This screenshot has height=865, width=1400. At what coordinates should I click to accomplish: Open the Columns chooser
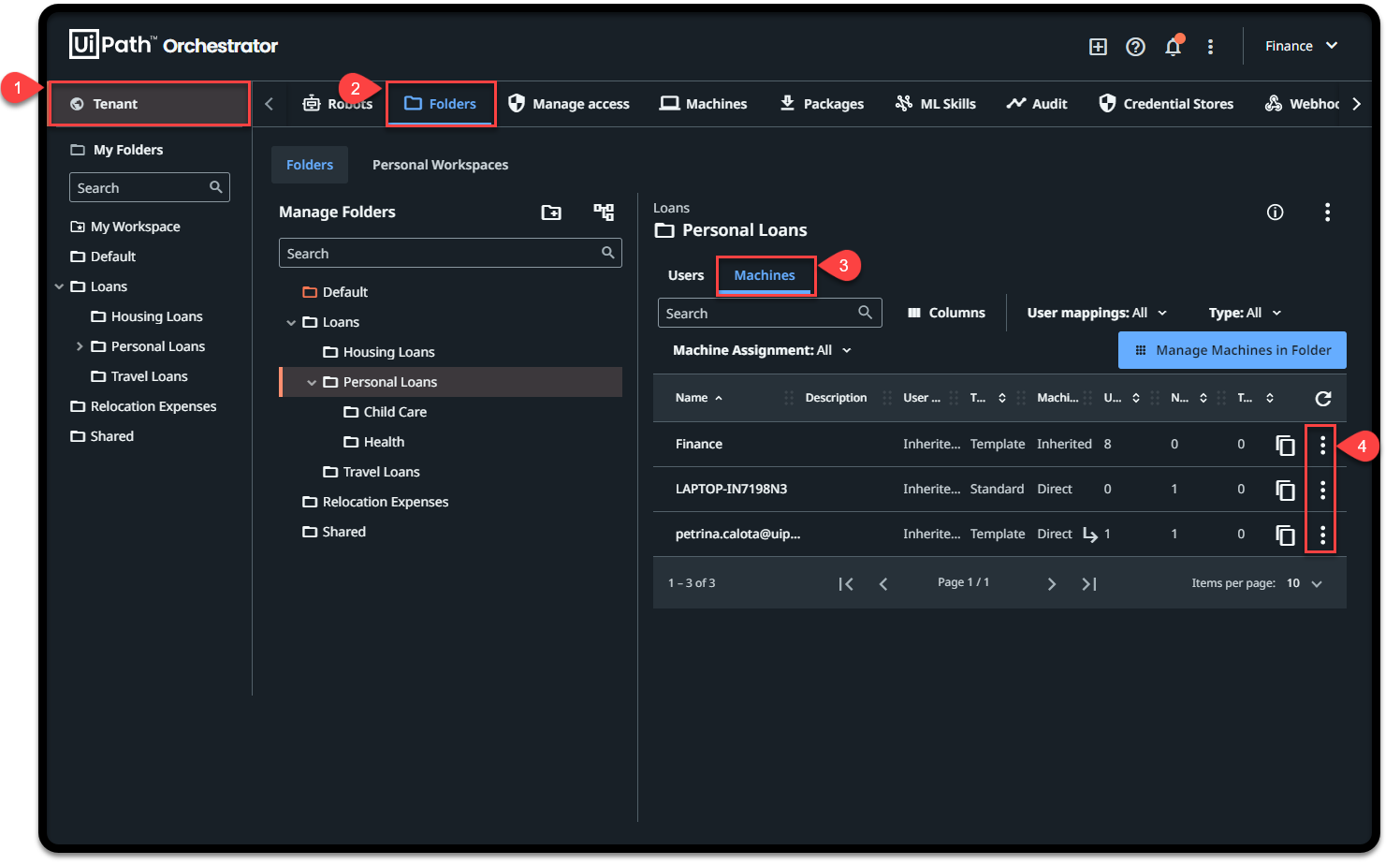tap(946, 313)
